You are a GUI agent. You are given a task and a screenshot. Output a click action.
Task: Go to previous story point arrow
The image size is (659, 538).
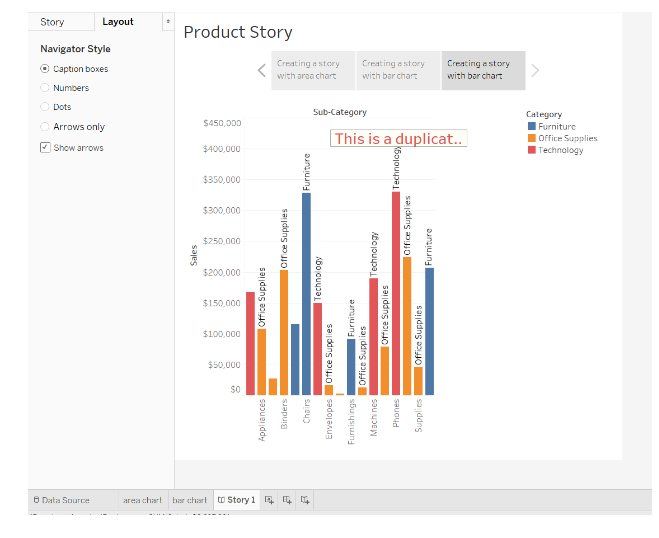(x=261, y=70)
